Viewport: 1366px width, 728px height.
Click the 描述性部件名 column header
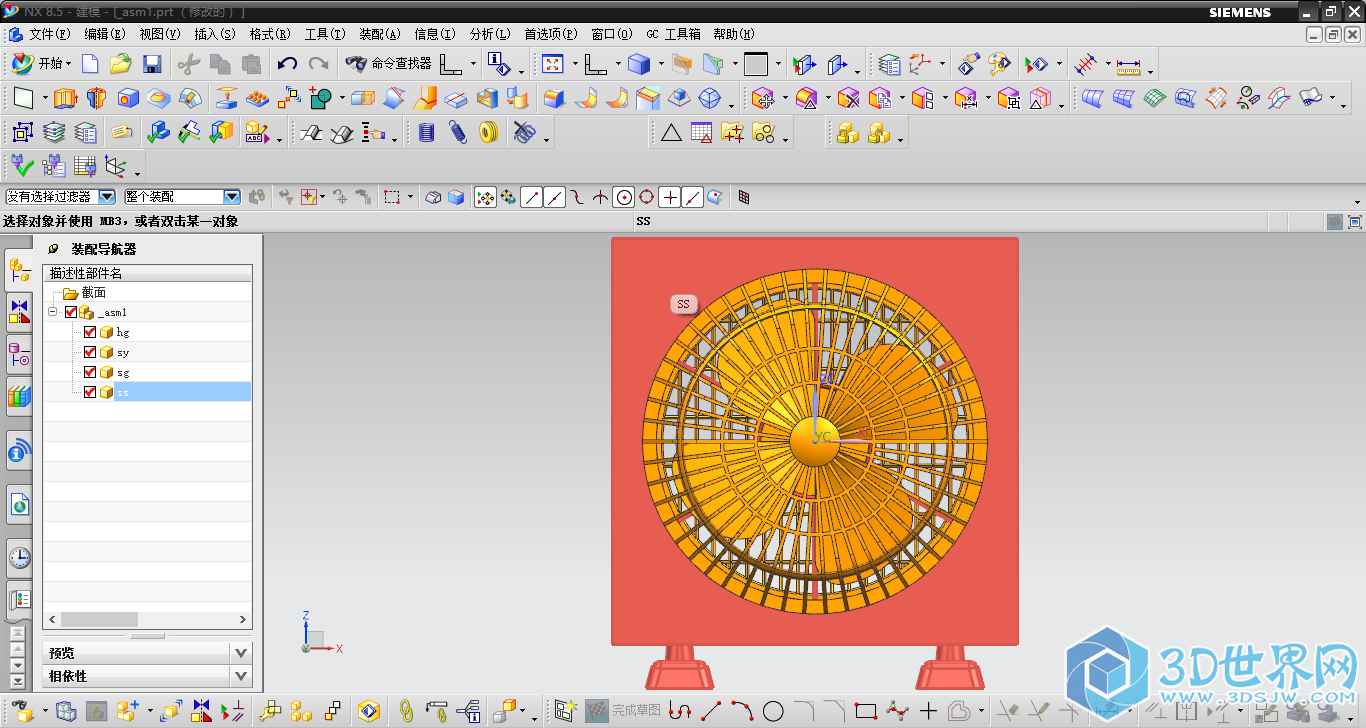click(x=147, y=273)
